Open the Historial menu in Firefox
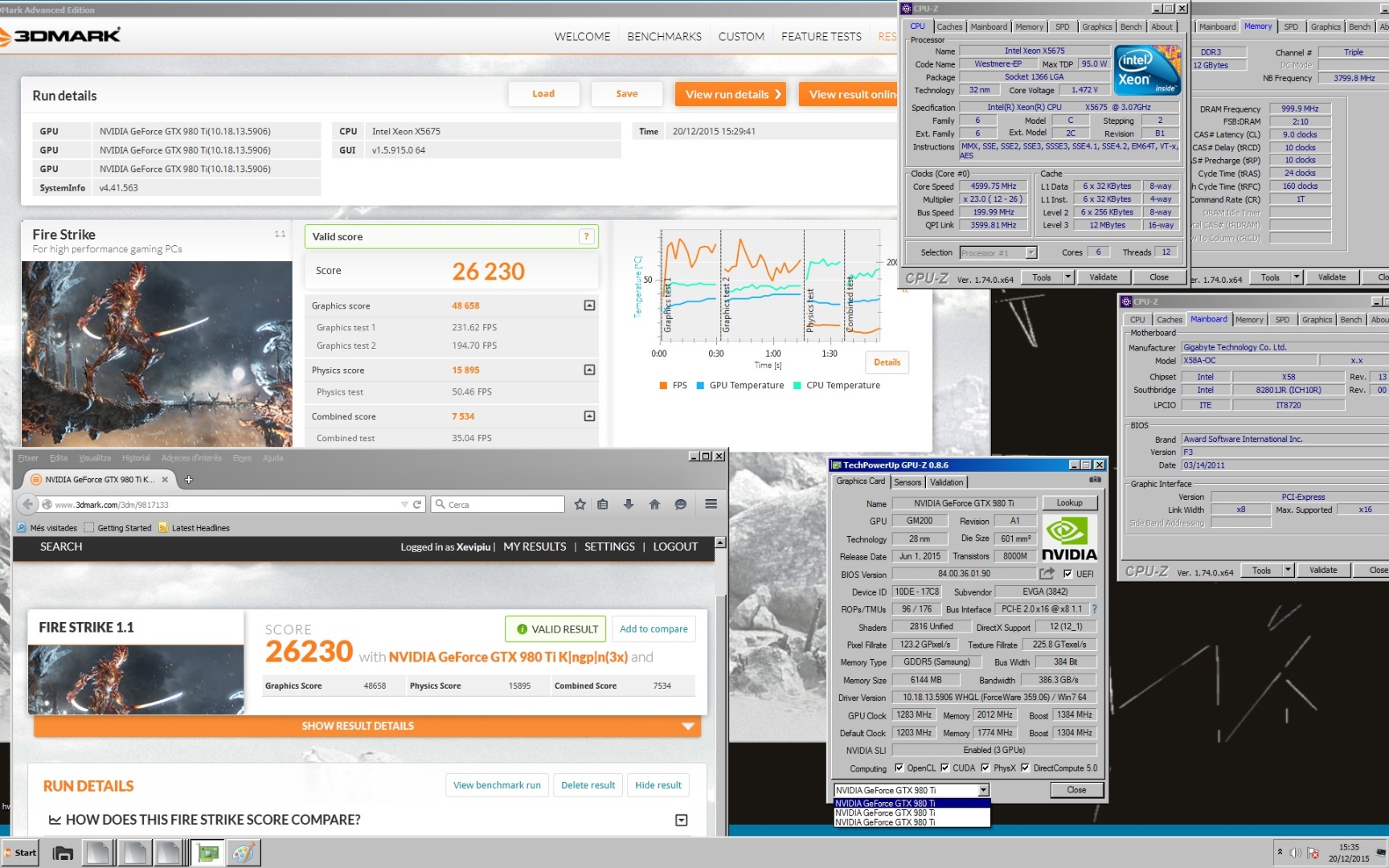Image resolution: width=1389 pixels, height=868 pixels. (136, 458)
